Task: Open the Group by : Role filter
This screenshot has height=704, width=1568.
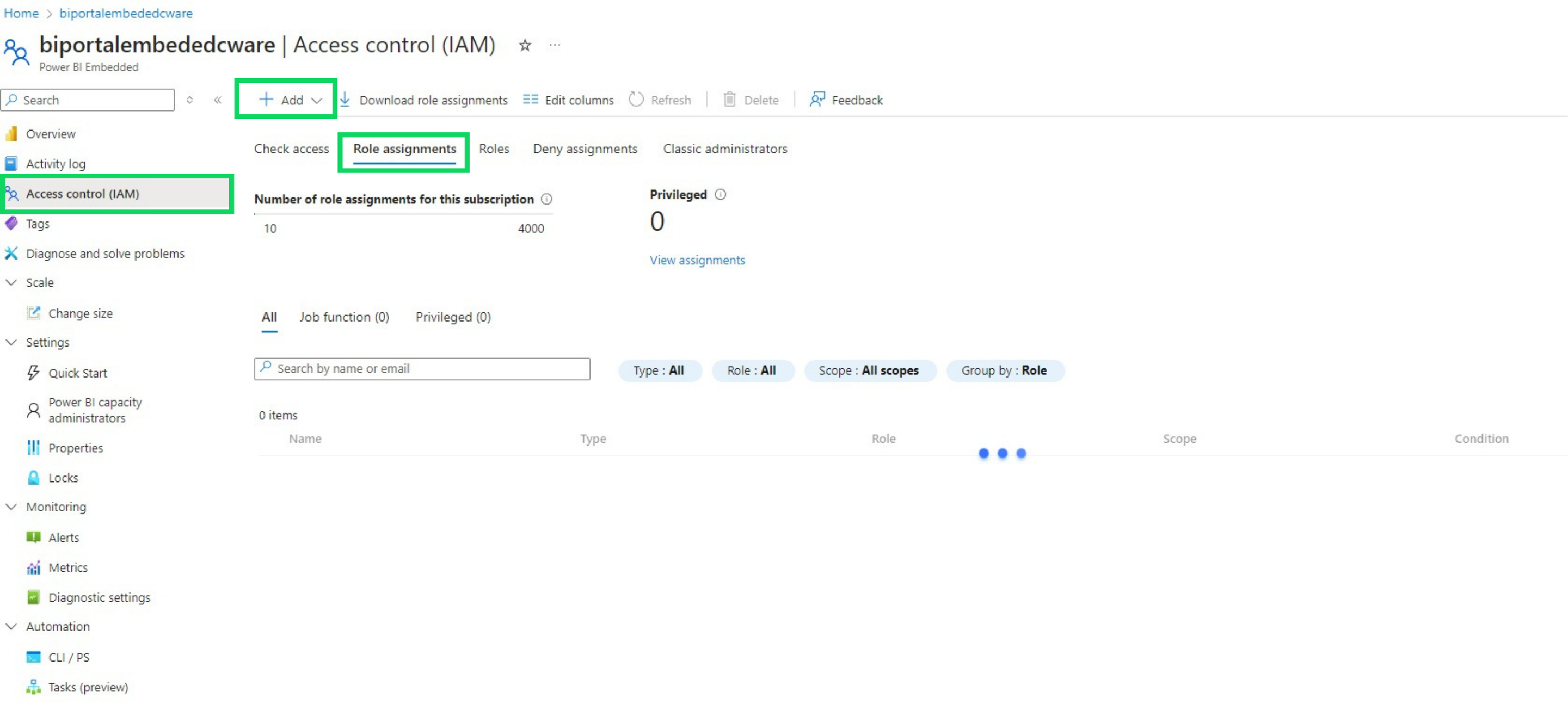Action: [1004, 370]
